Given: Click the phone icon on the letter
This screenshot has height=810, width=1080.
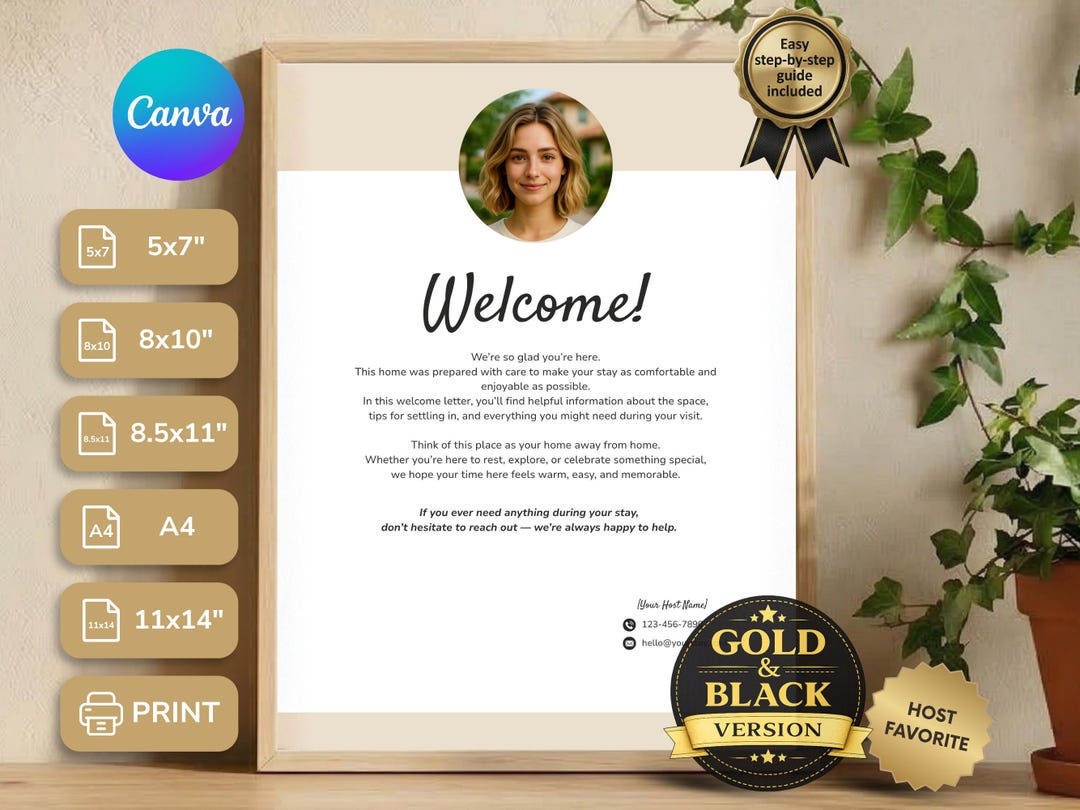Looking at the screenshot, I should (x=629, y=625).
